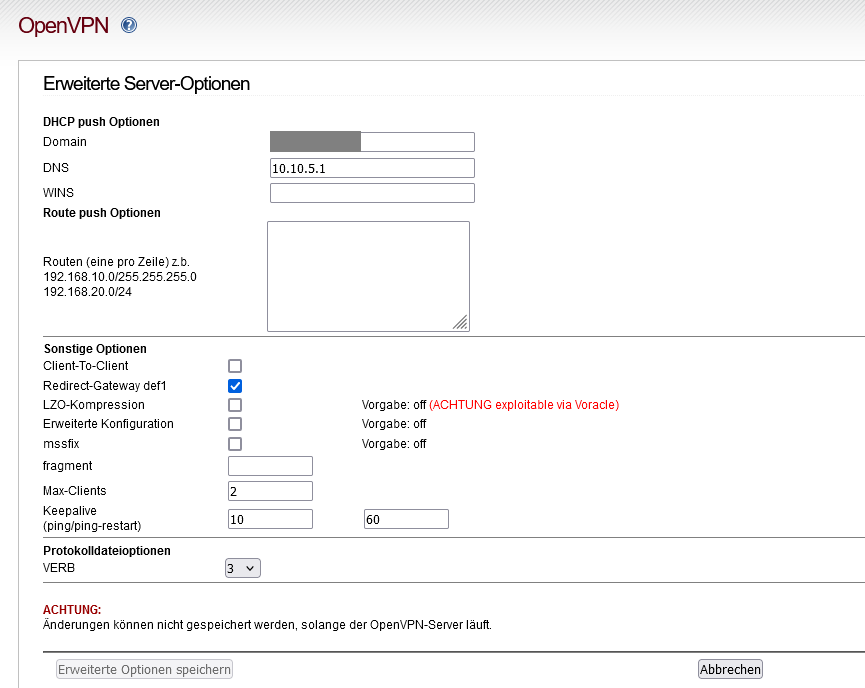
Task: Click the Protokolldateioptionen heading
Action: tap(107, 551)
